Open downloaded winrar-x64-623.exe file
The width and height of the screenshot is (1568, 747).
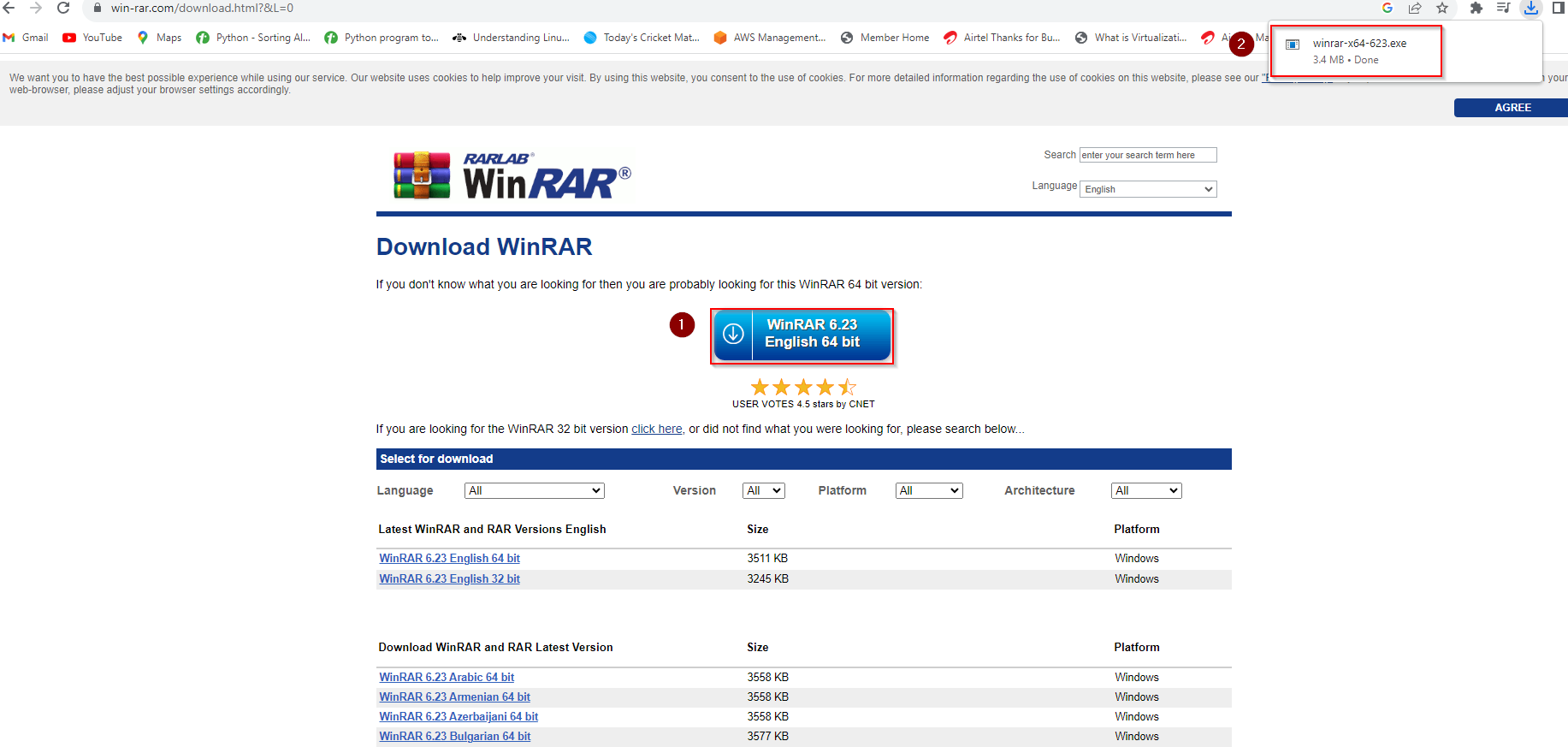coord(1356,51)
